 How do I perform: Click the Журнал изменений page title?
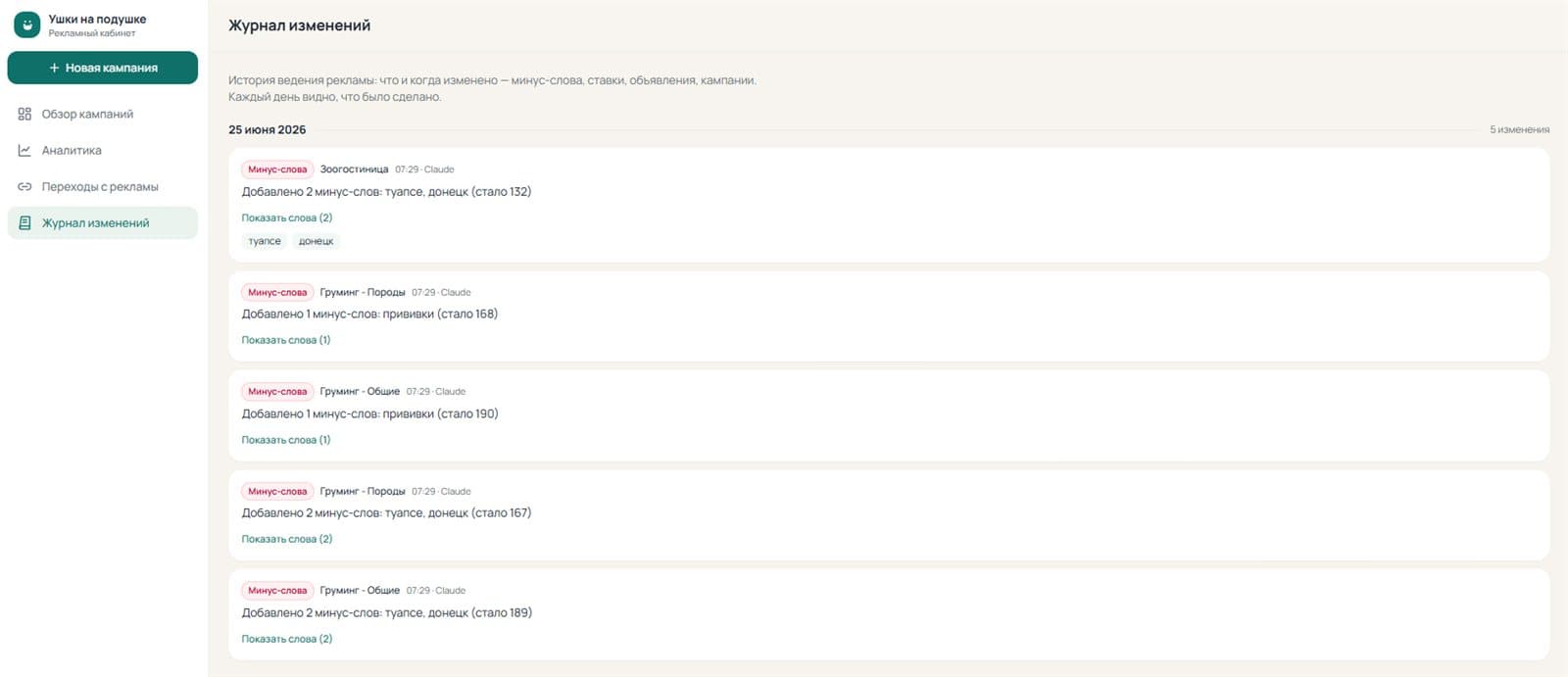(299, 25)
